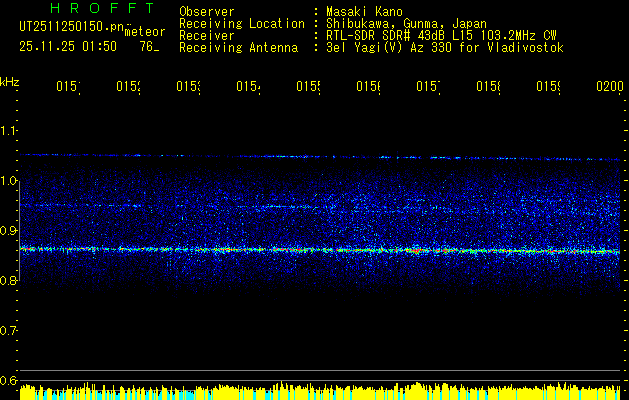This screenshot has height=400, width=629.
Task: Click the kHz axis unit label
Action: click(10, 82)
